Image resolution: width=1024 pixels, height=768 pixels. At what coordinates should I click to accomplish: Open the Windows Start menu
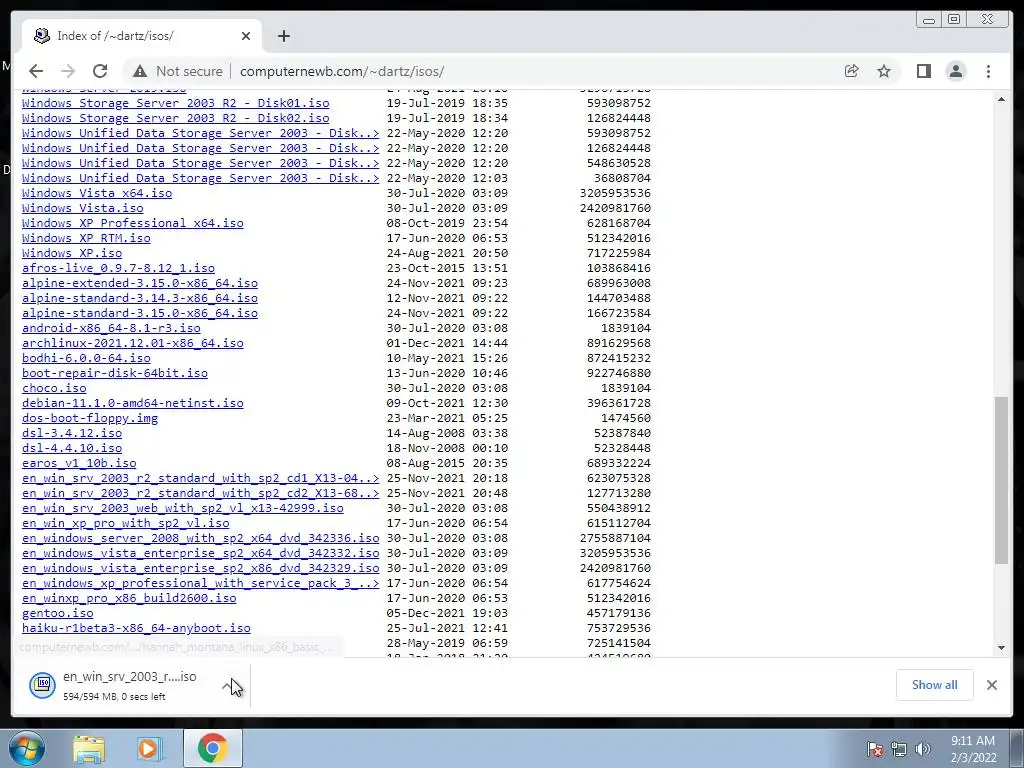click(25, 748)
